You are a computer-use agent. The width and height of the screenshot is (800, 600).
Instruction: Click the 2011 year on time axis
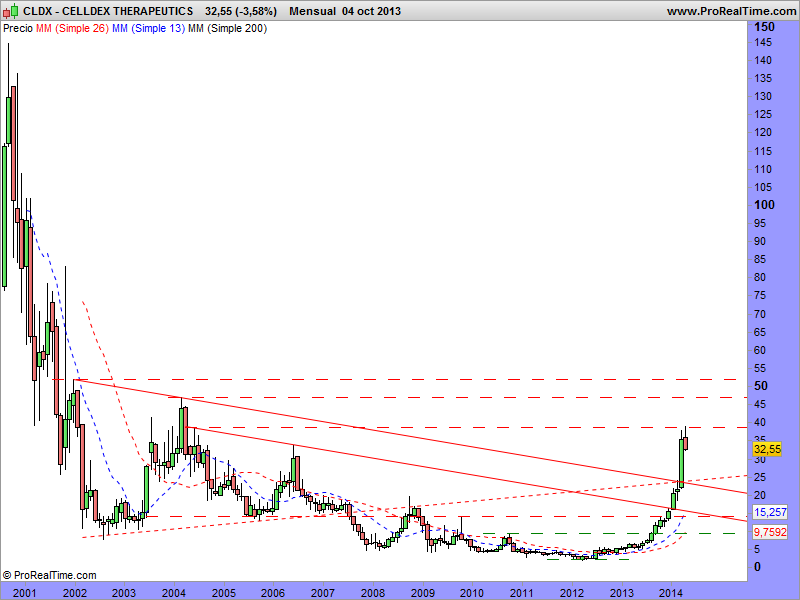[522, 593]
